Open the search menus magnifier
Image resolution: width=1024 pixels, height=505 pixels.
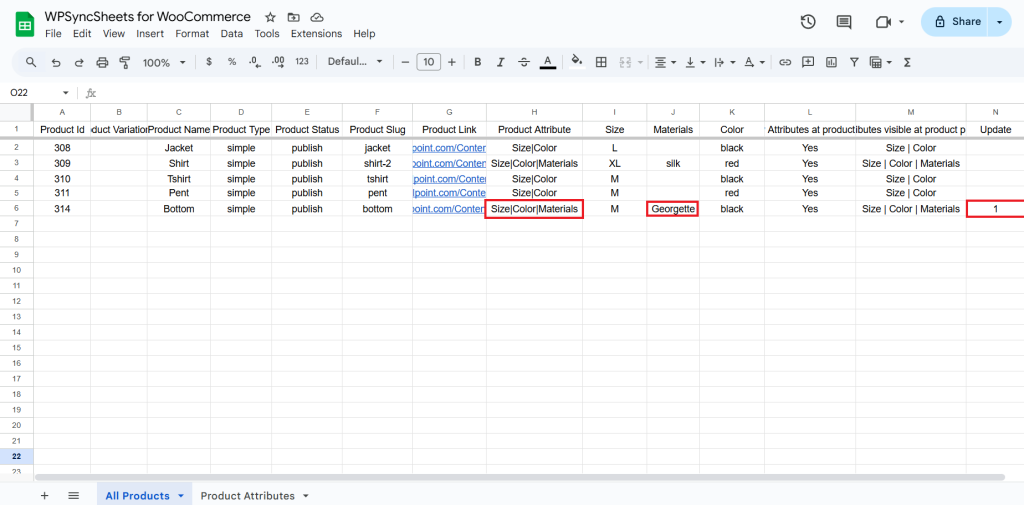(x=31, y=62)
